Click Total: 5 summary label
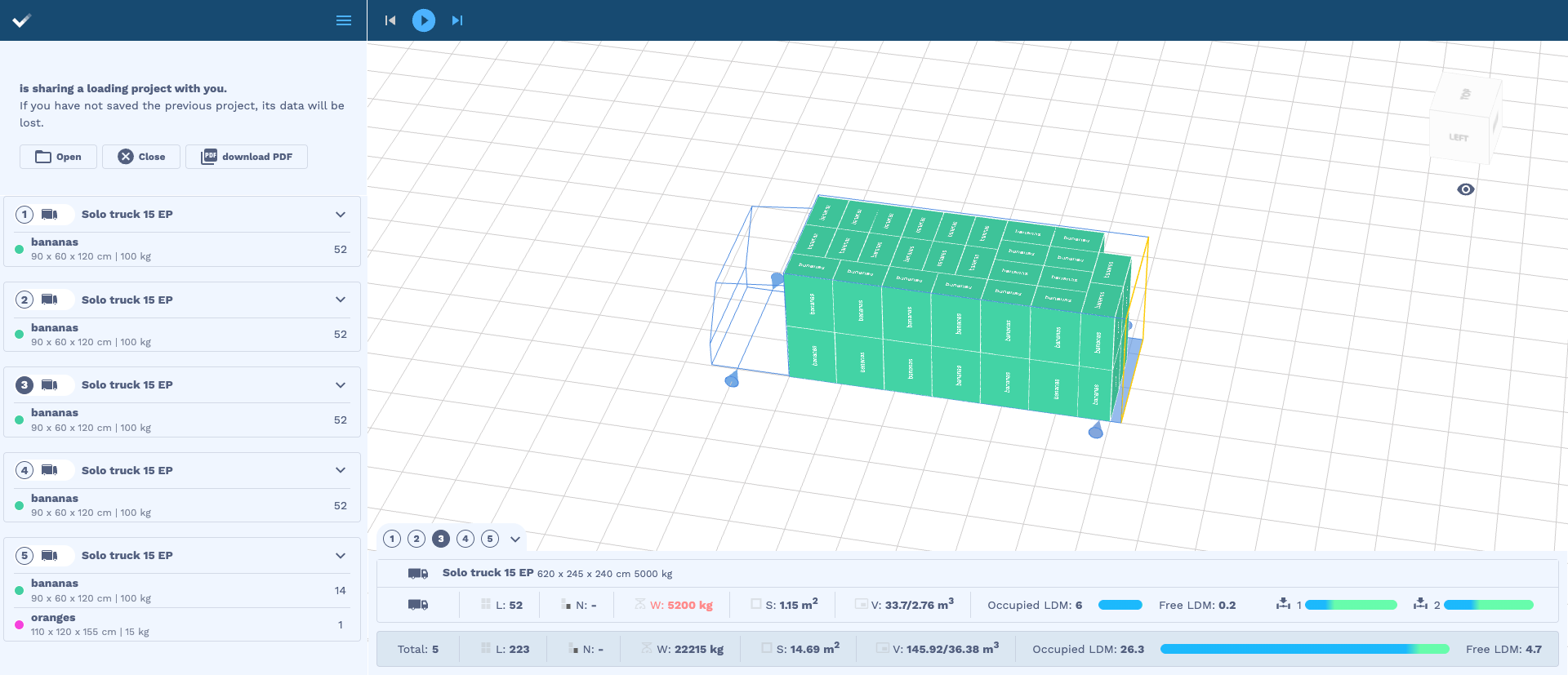This screenshot has height=675, width=1568. [x=418, y=650]
